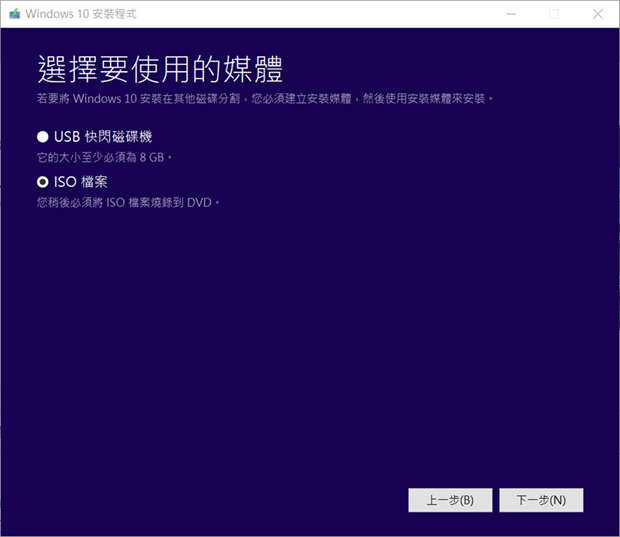Click the note about burning ISO to DVD
Screen dimensions: 620x537
[x=127, y=202]
